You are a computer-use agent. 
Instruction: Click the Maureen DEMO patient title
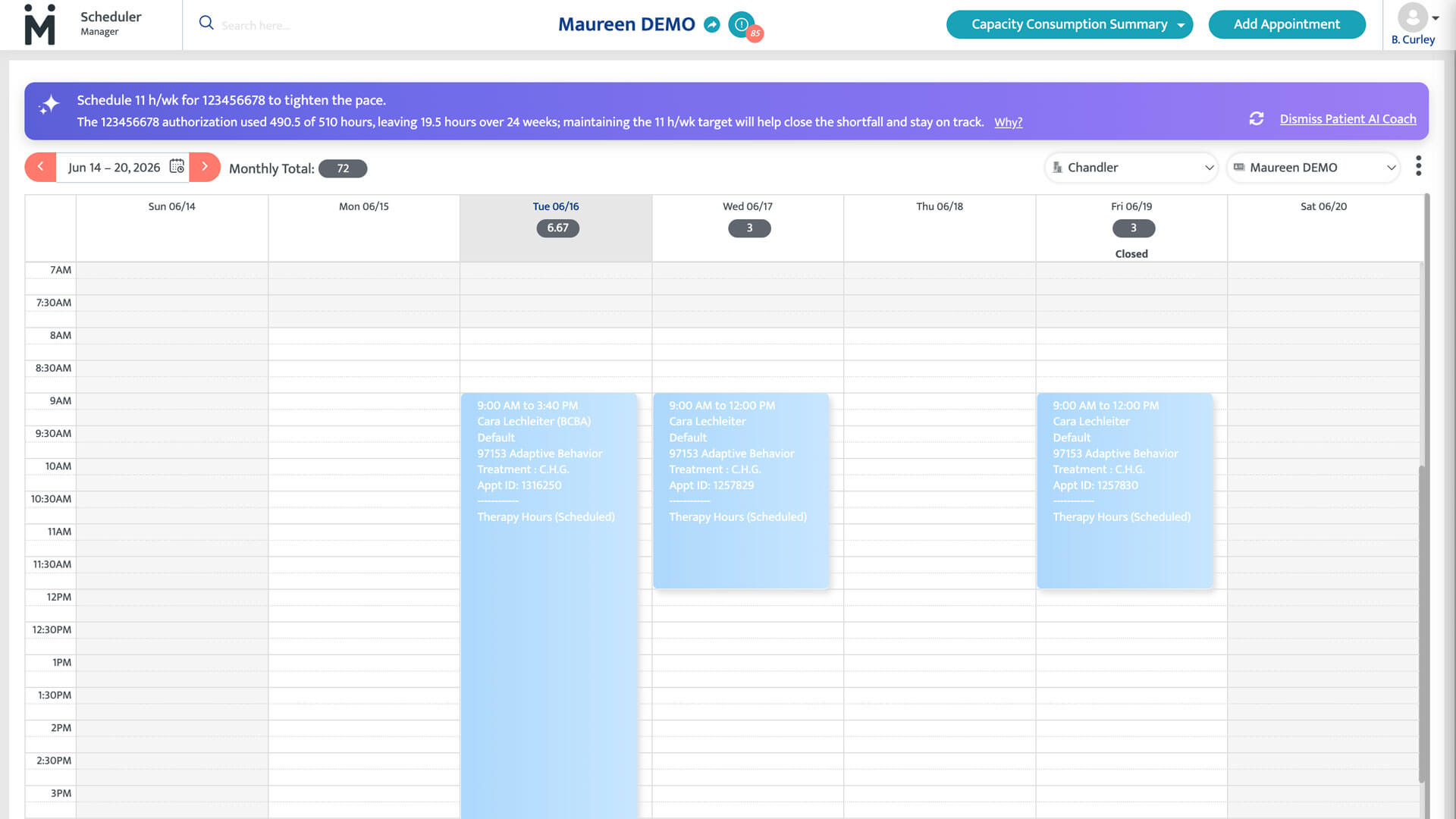click(626, 24)
